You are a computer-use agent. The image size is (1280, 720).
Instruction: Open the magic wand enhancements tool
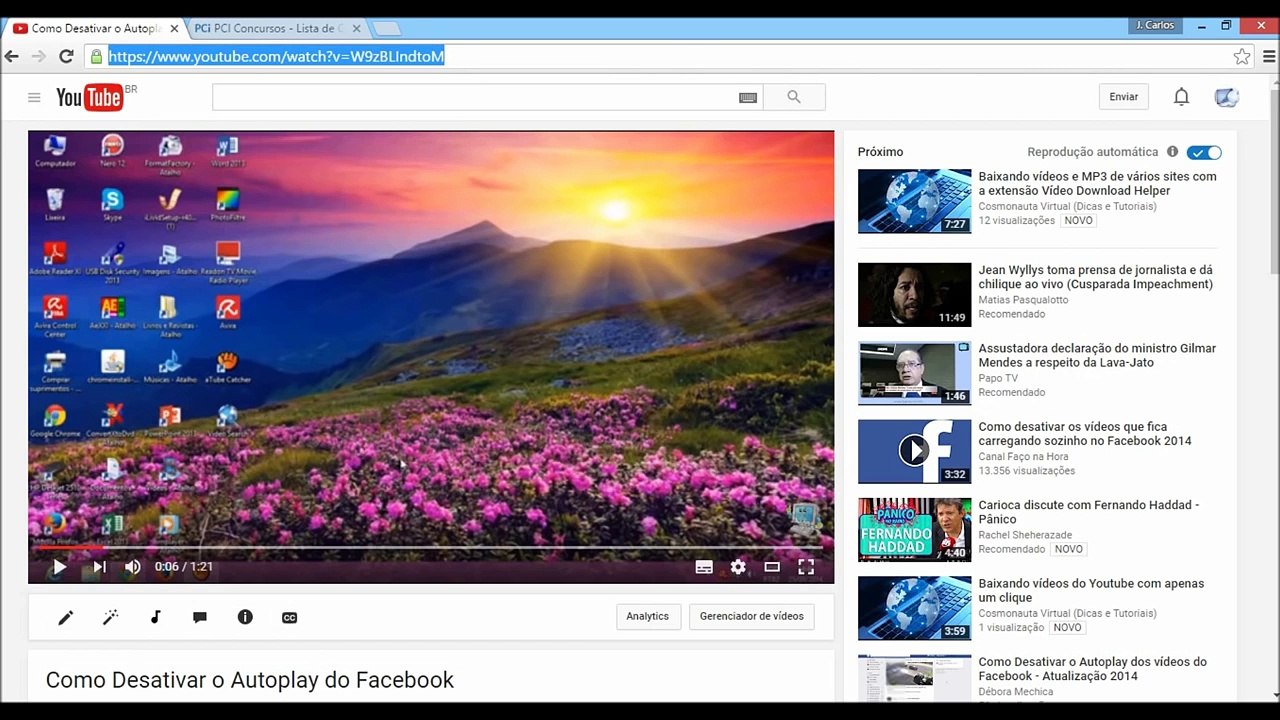(111, 617)
